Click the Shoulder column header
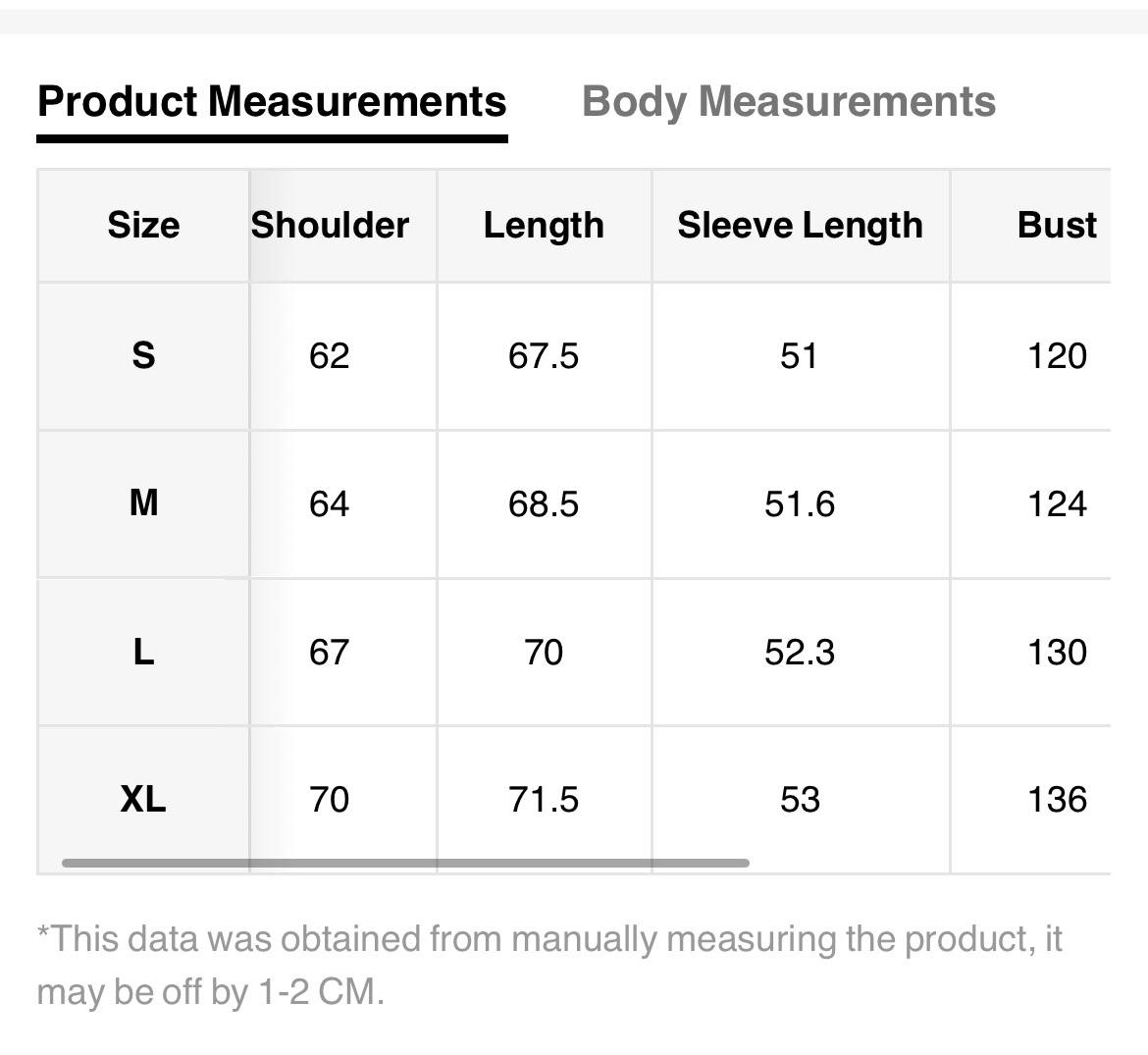This screenshot has width=1148, height=1055. 330,225
